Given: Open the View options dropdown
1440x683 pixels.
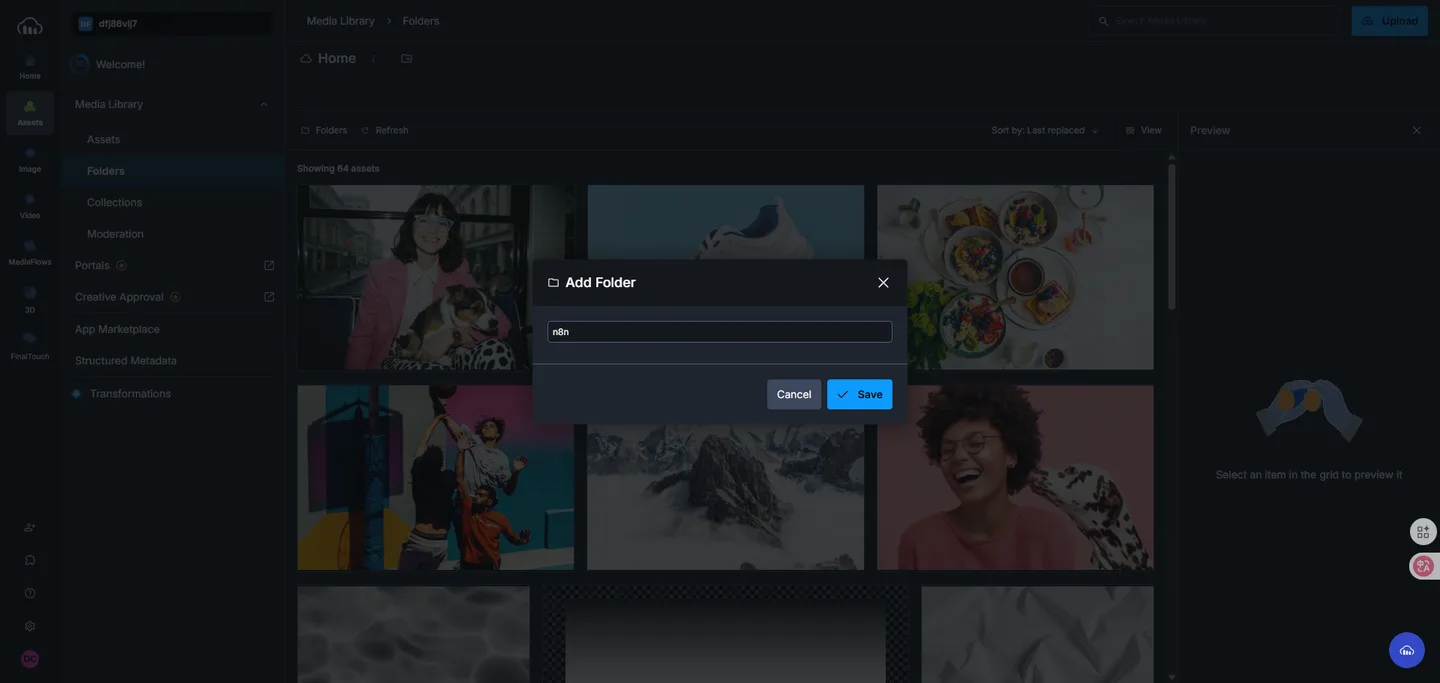Looking at the screenshot, I should [x=1144, y=130].
